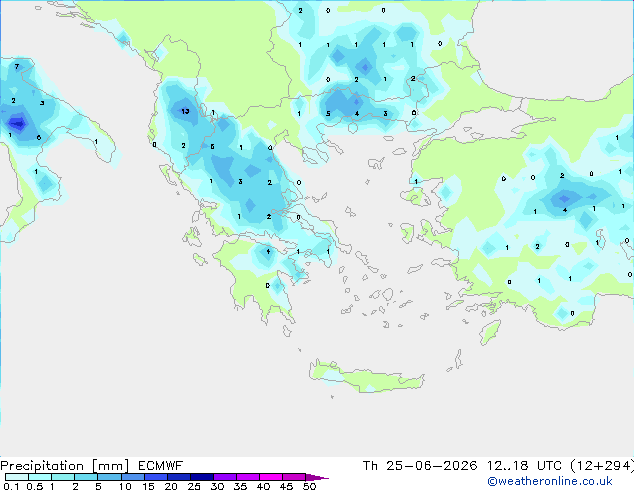This screenshot has width=634, height=490.
Task: Click the '15' legend scale label
Action: click(148, 486)
